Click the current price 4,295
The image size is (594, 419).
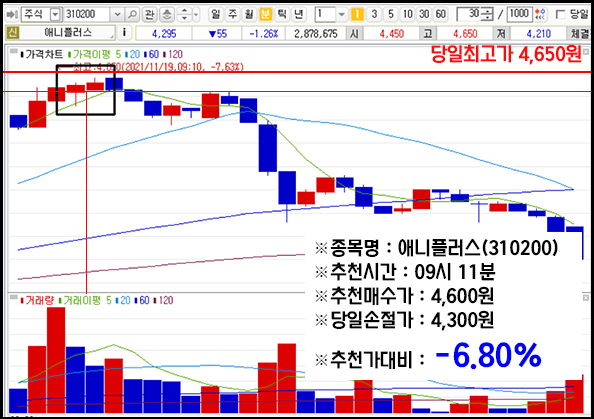coord(164,34)
